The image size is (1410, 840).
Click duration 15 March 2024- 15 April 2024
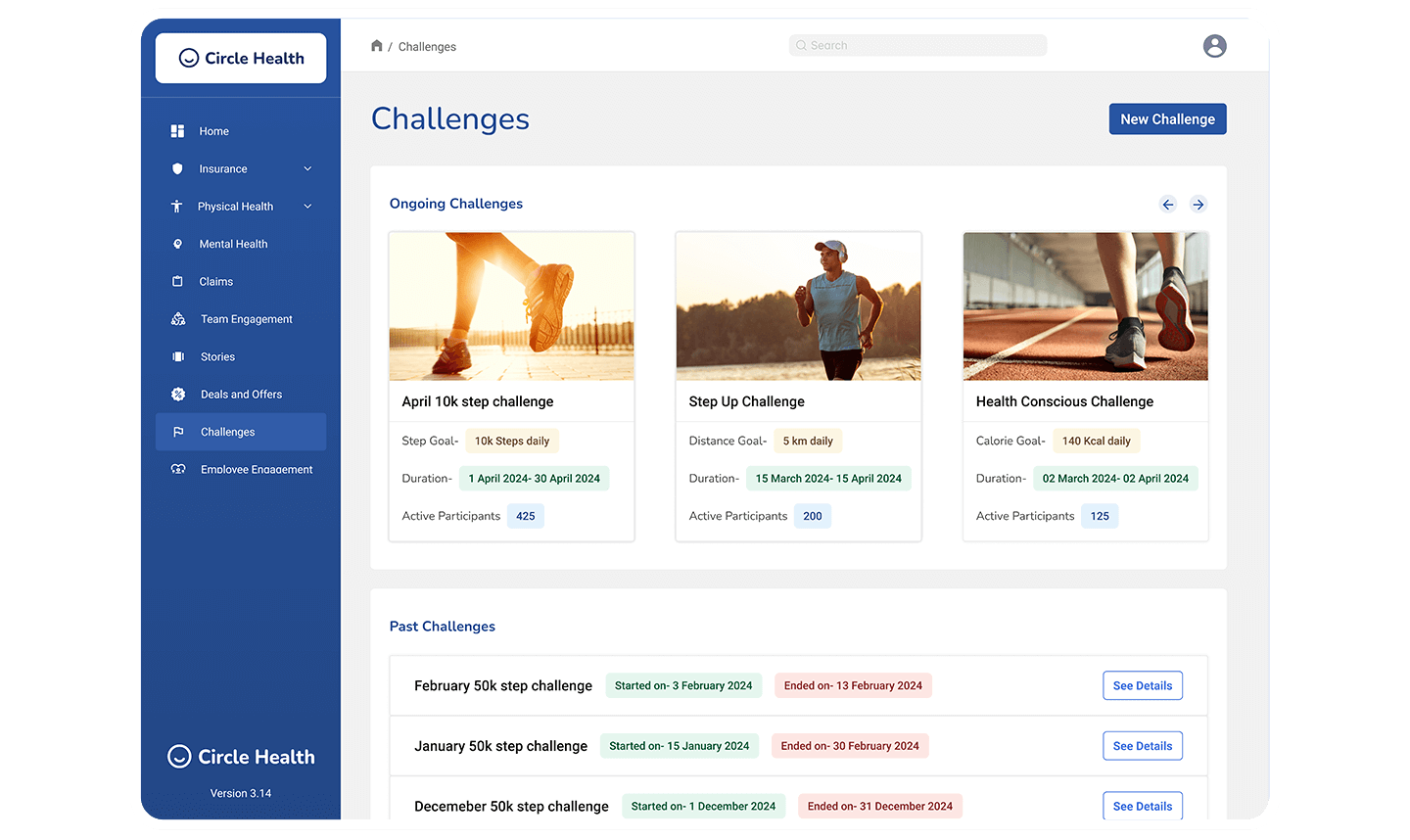tap(828, 479)
